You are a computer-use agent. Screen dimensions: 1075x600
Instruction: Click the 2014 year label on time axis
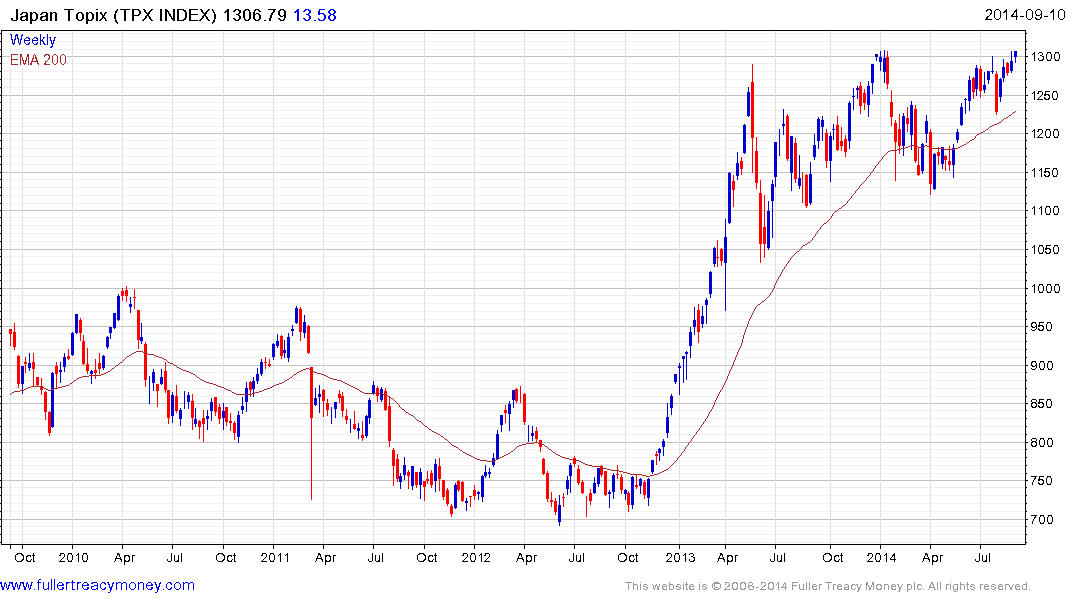click(x=881, y=557)
